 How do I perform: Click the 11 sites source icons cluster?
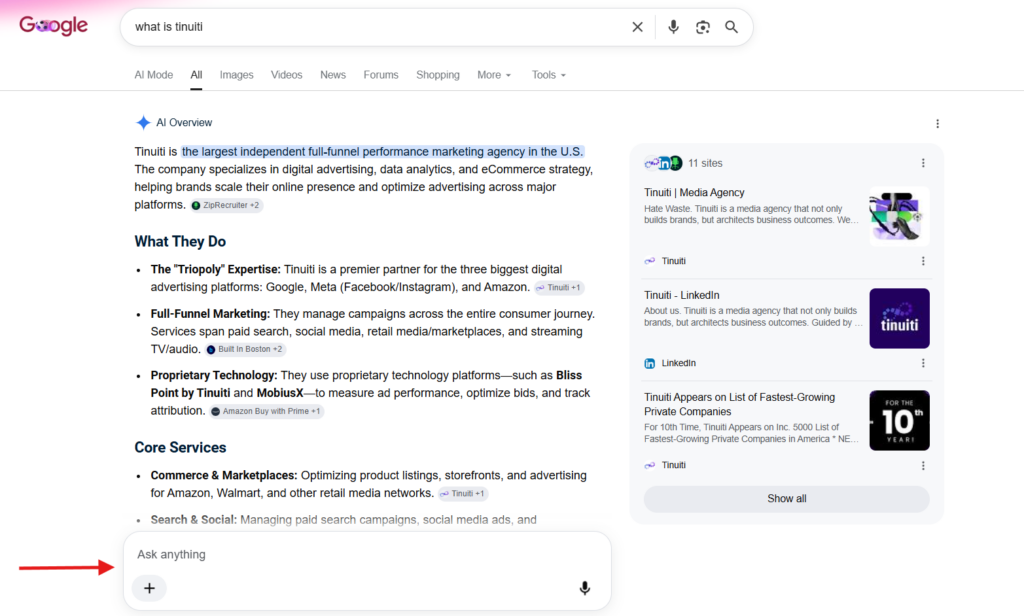coord(663,163)
